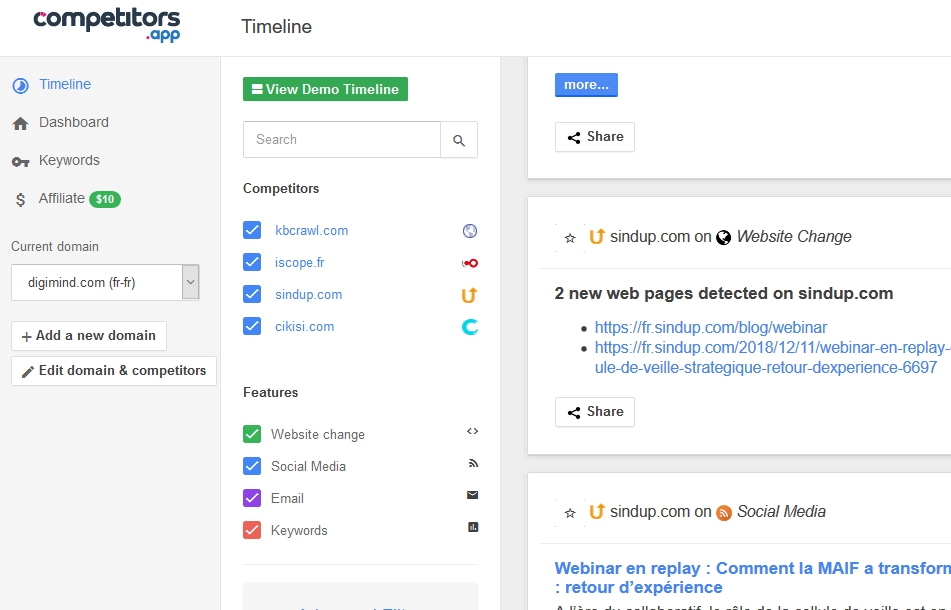Click the Keywords key icon

tap(21, 162)
